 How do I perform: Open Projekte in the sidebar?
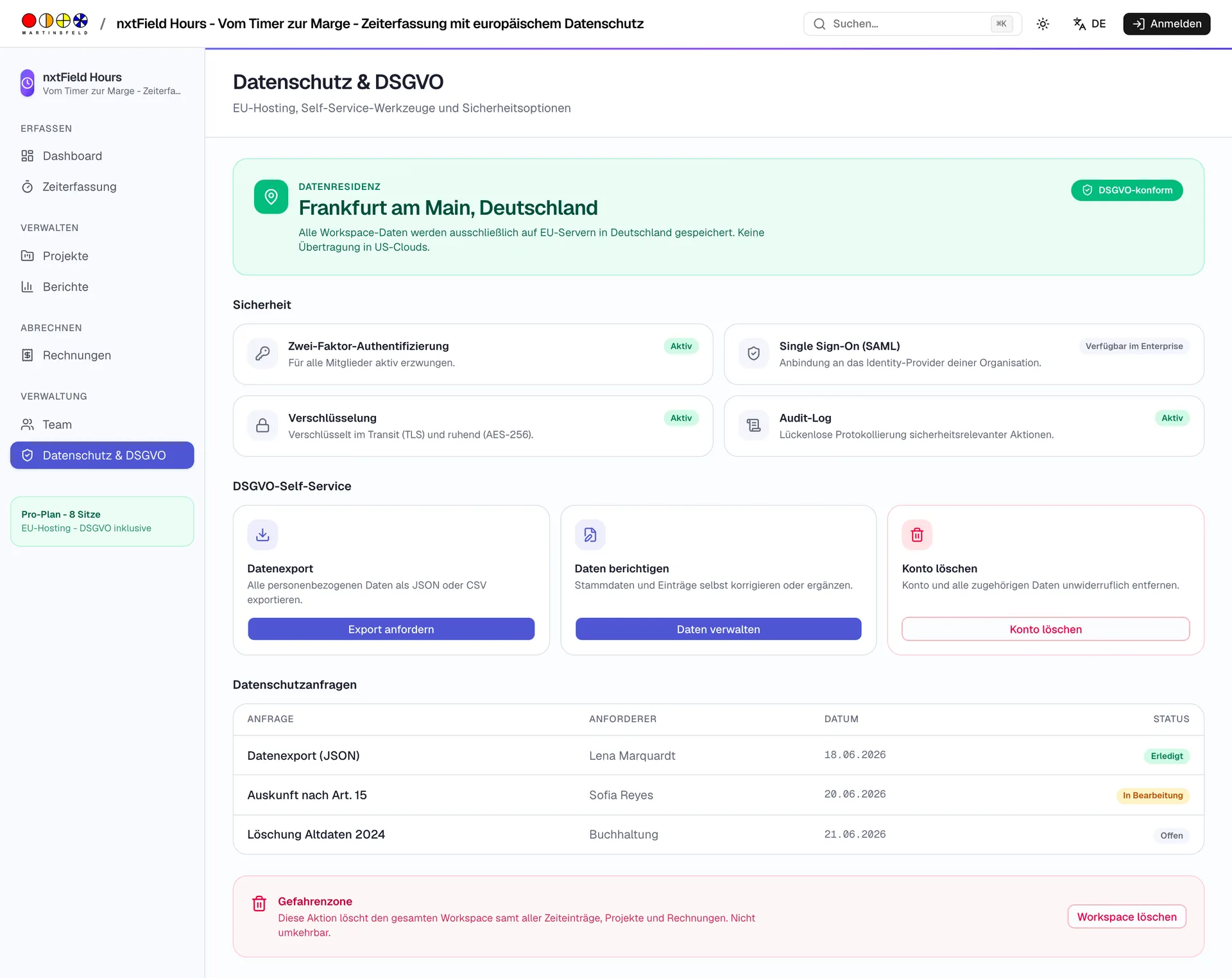click(x=102, y=256)
